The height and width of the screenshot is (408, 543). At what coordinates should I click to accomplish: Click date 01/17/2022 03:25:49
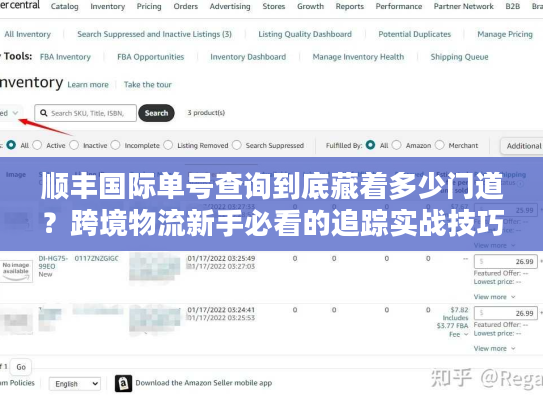[221, 258]
